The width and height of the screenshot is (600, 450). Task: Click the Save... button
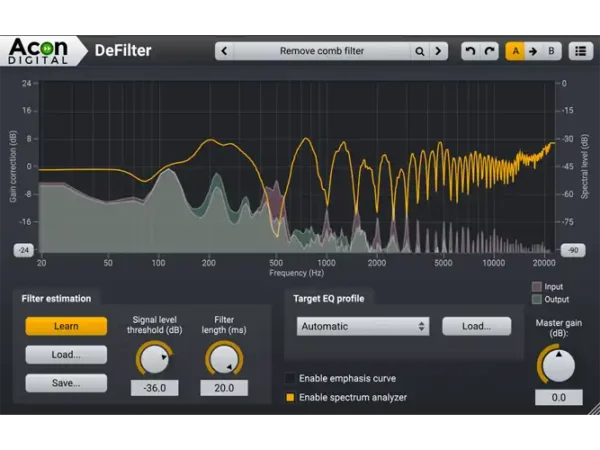[66, 383]
